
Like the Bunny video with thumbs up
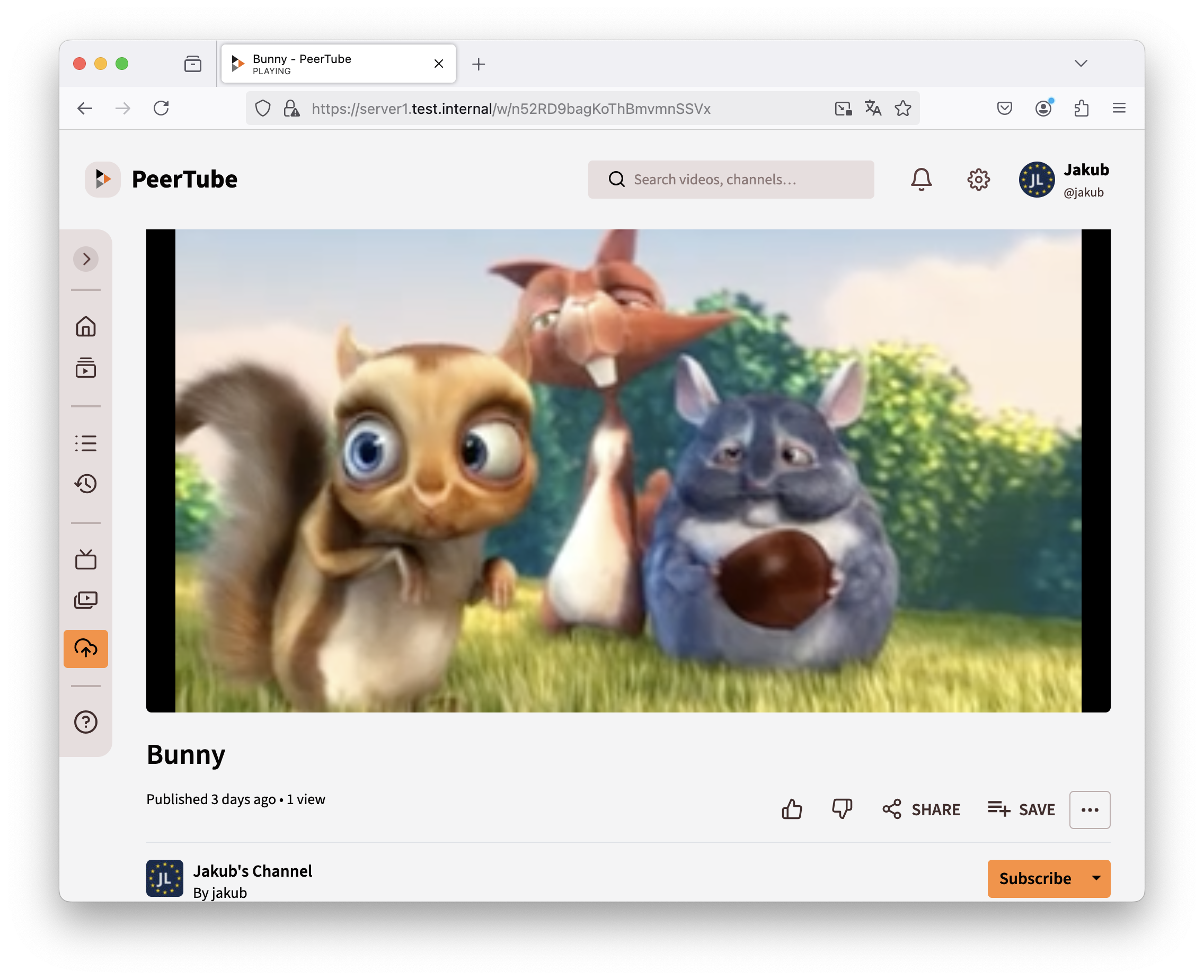(x=792, y=809)
